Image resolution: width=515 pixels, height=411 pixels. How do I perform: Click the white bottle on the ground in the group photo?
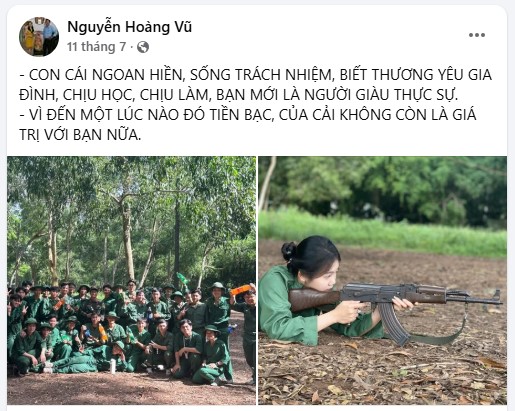[113, 366]
